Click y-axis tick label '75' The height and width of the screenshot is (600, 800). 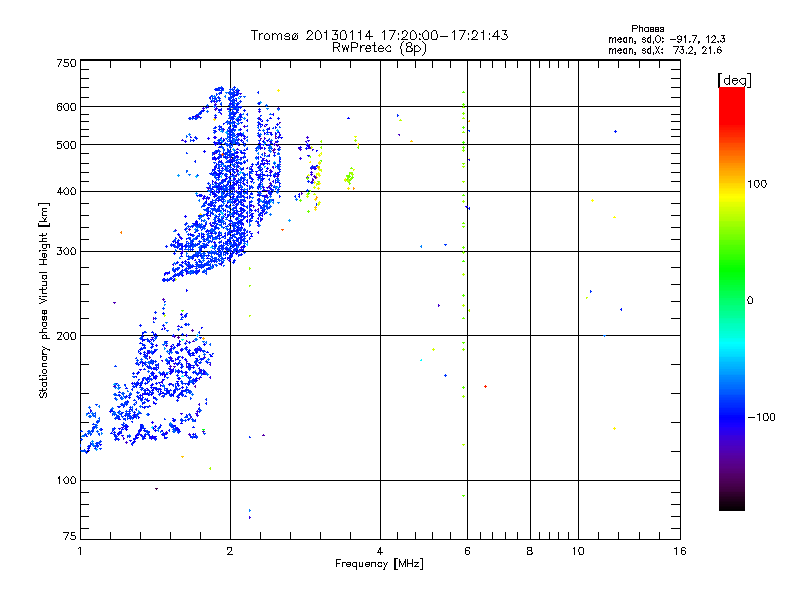click(70, 536)
